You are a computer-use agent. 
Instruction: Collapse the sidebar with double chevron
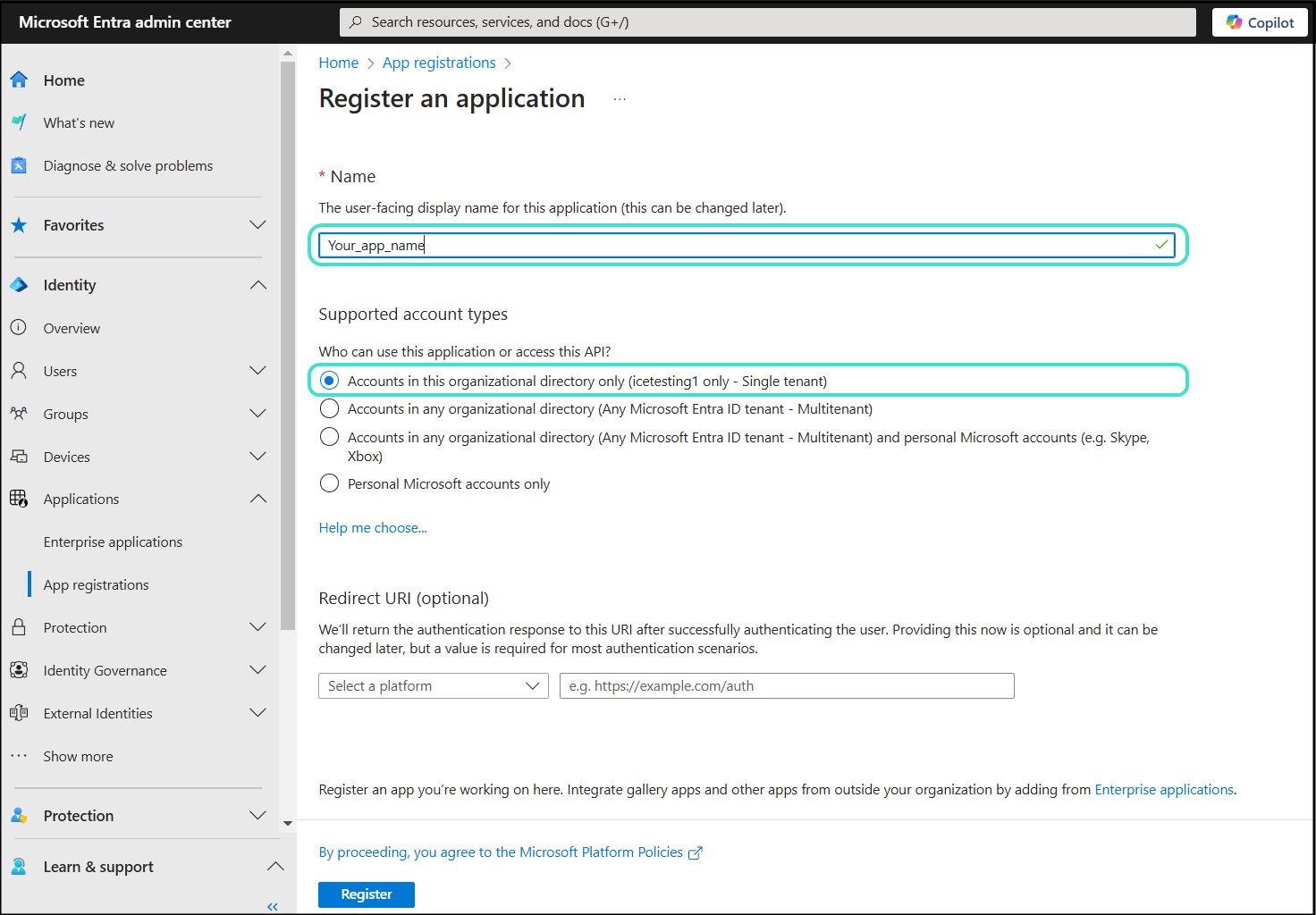tap(273, 906)
